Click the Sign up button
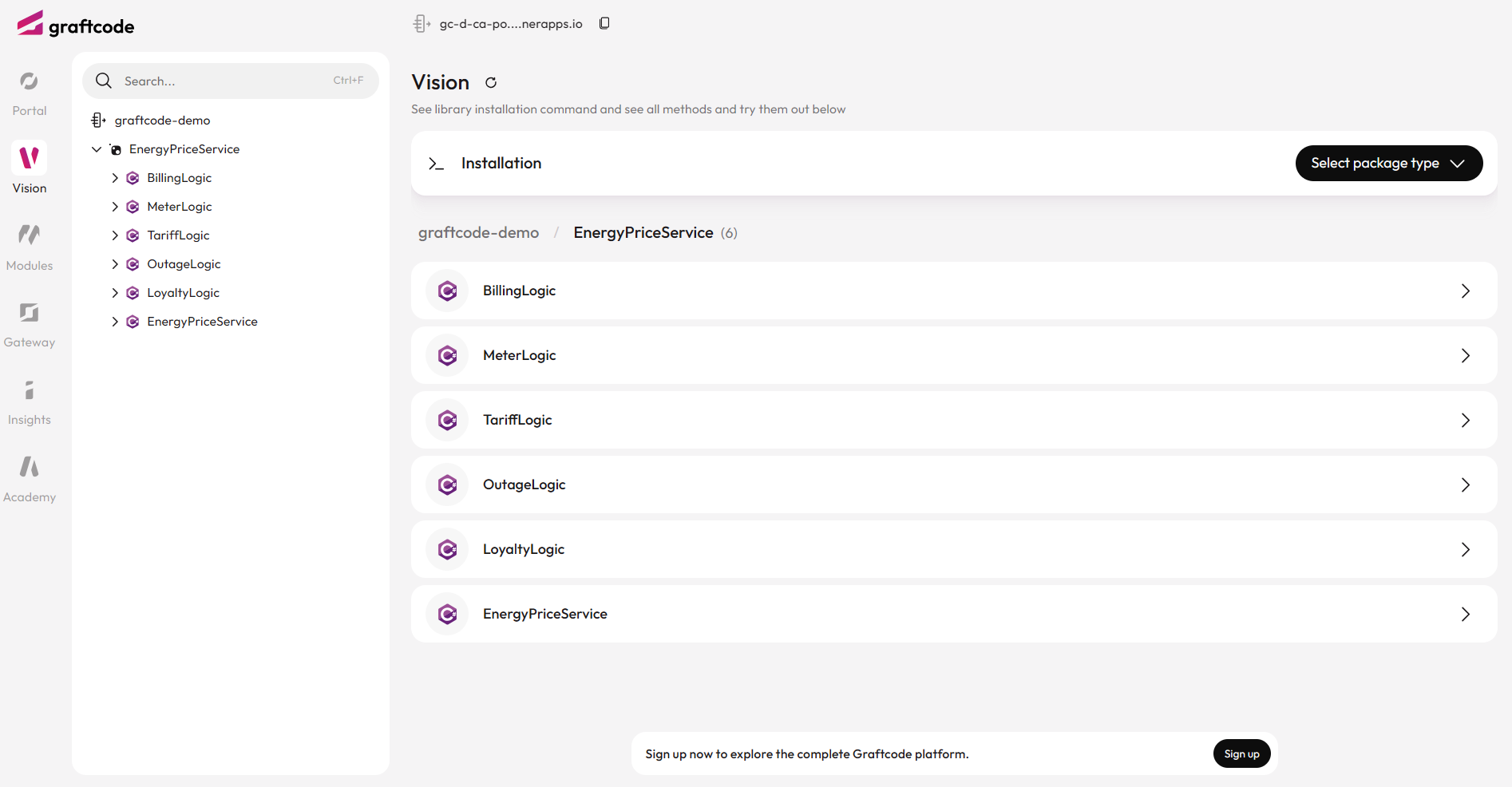 [x=1242, y=753]
